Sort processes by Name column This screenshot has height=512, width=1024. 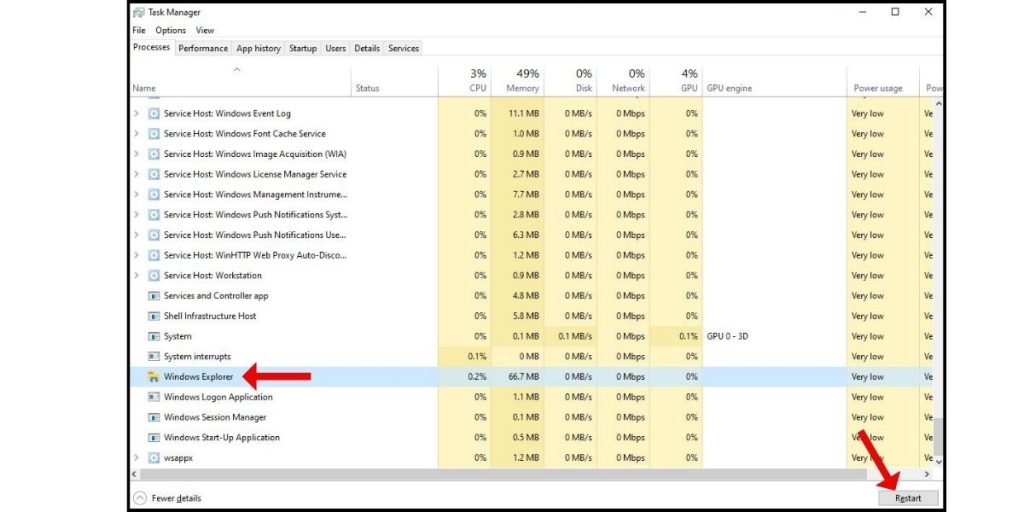click(x=240, y=81)
